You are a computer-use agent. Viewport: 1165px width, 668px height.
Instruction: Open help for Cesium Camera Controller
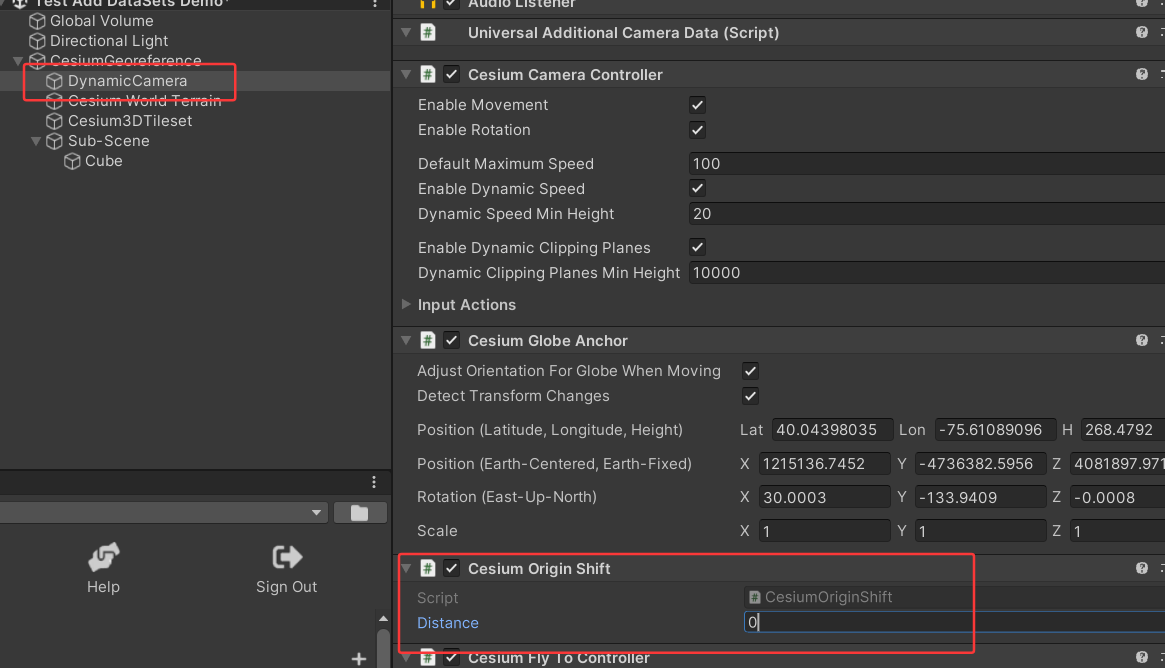(1142, 74)
